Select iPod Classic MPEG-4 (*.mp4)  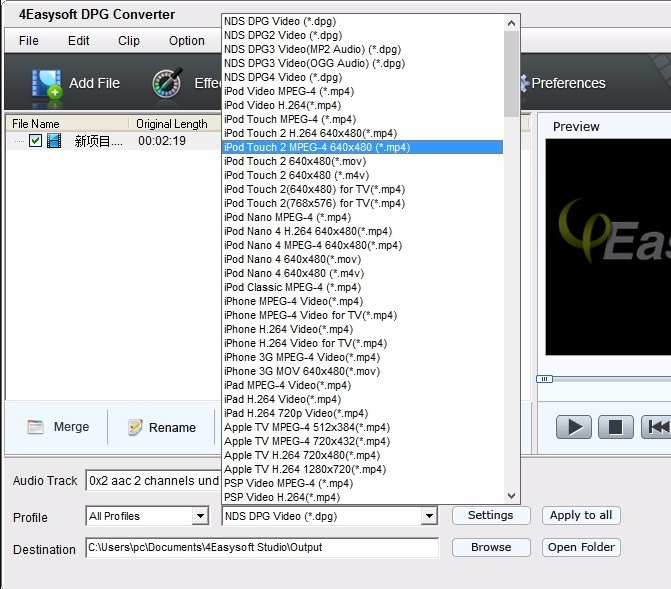pos(362,287)
